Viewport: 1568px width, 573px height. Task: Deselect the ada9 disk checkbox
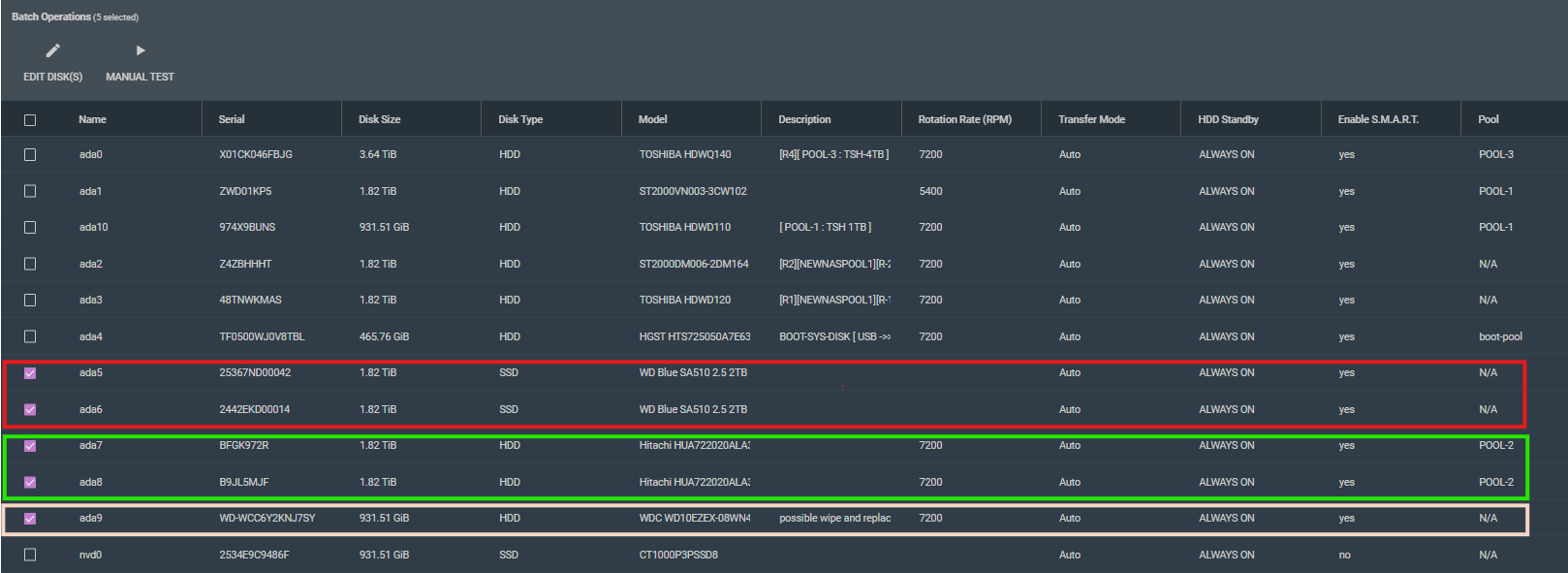click(30, 519)
